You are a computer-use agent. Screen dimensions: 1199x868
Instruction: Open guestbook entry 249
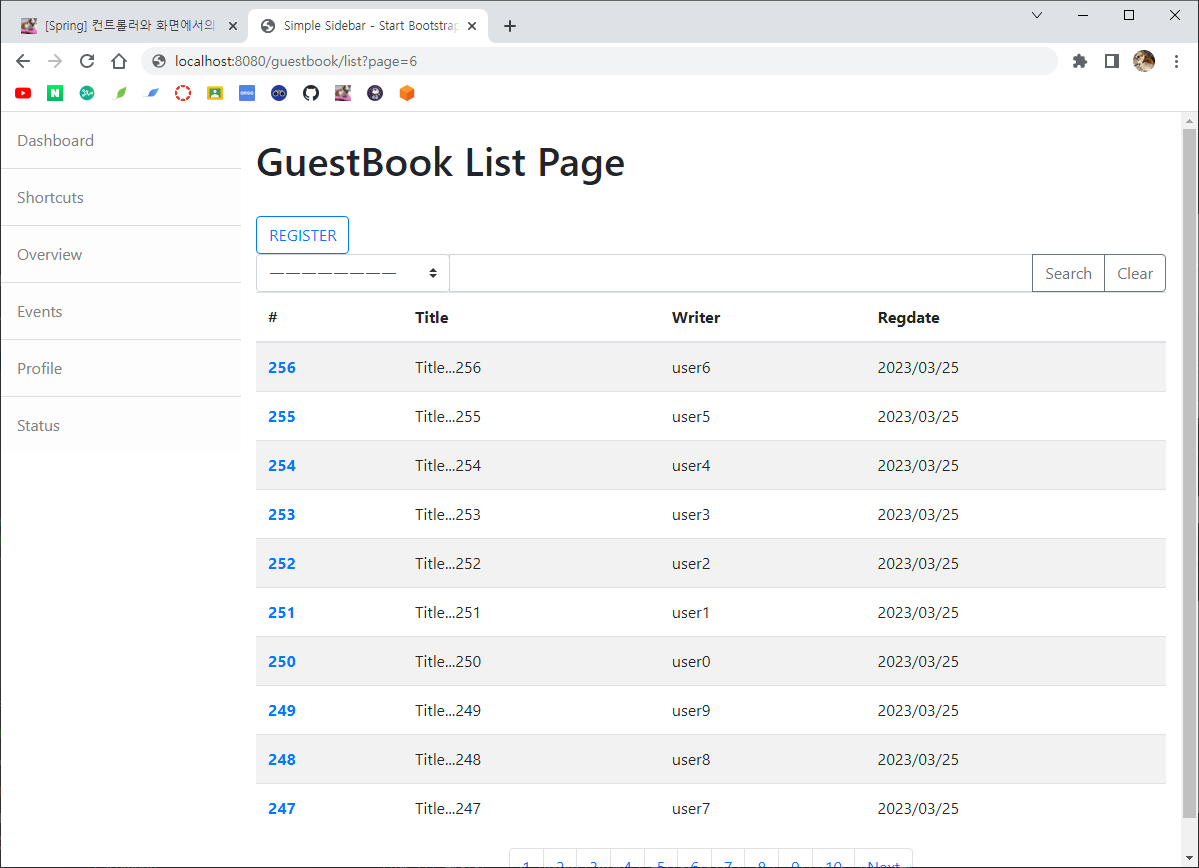pos(281,710)
